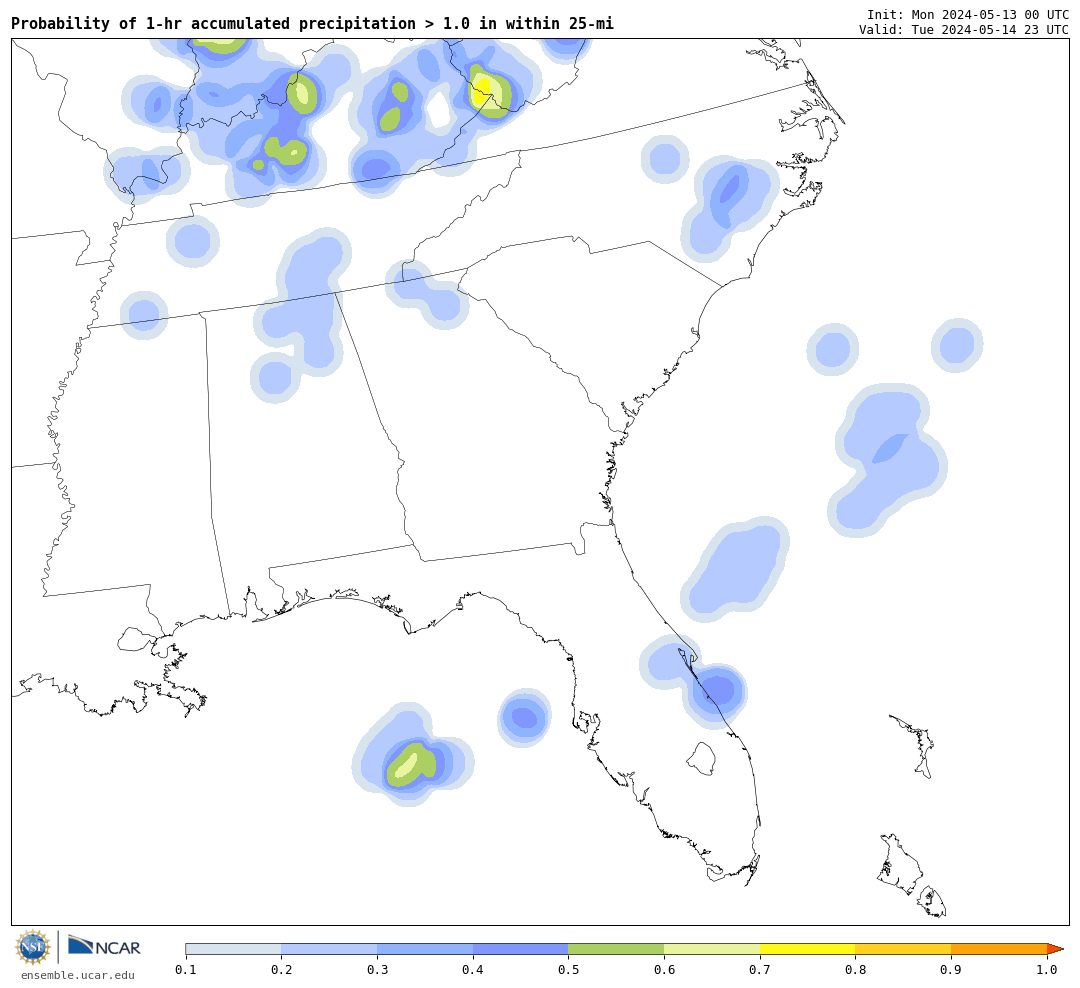Click the 'Valid: Tue 2024-05-14 23 UTC' label
This screenshot has height=988, width=1080.
click(x=964, y=30)
